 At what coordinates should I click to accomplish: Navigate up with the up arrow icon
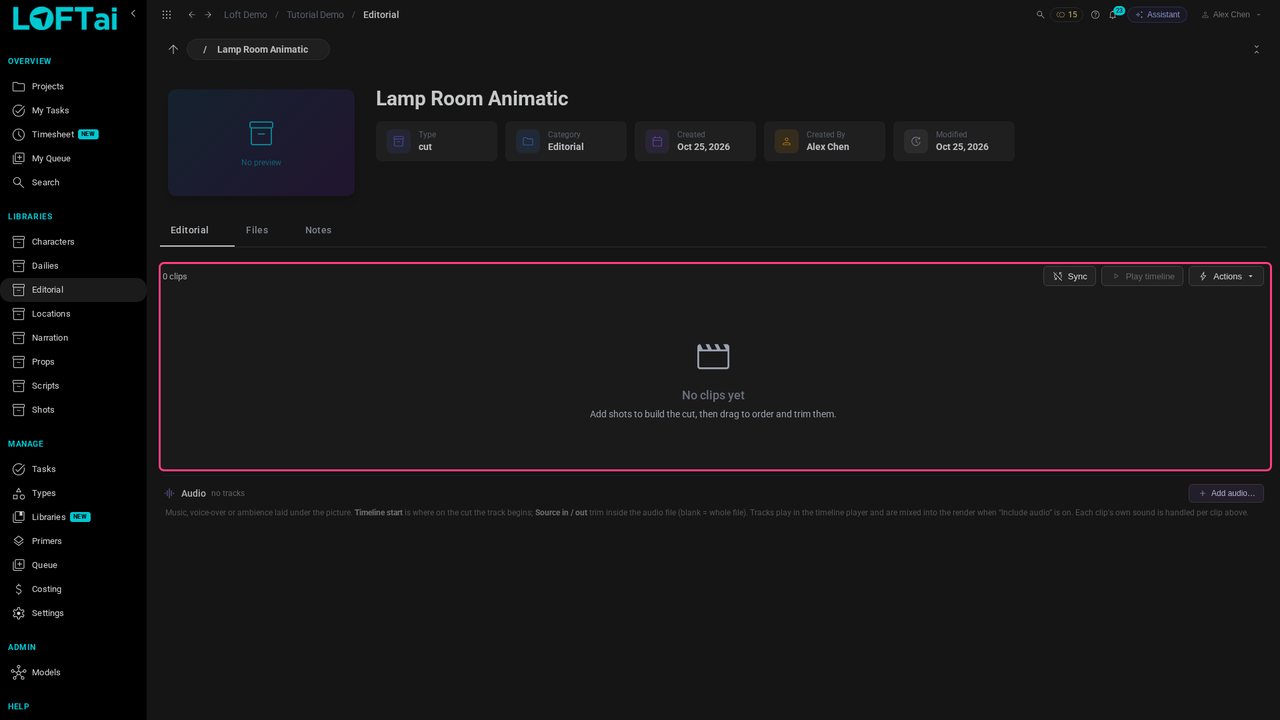point(173,49)
